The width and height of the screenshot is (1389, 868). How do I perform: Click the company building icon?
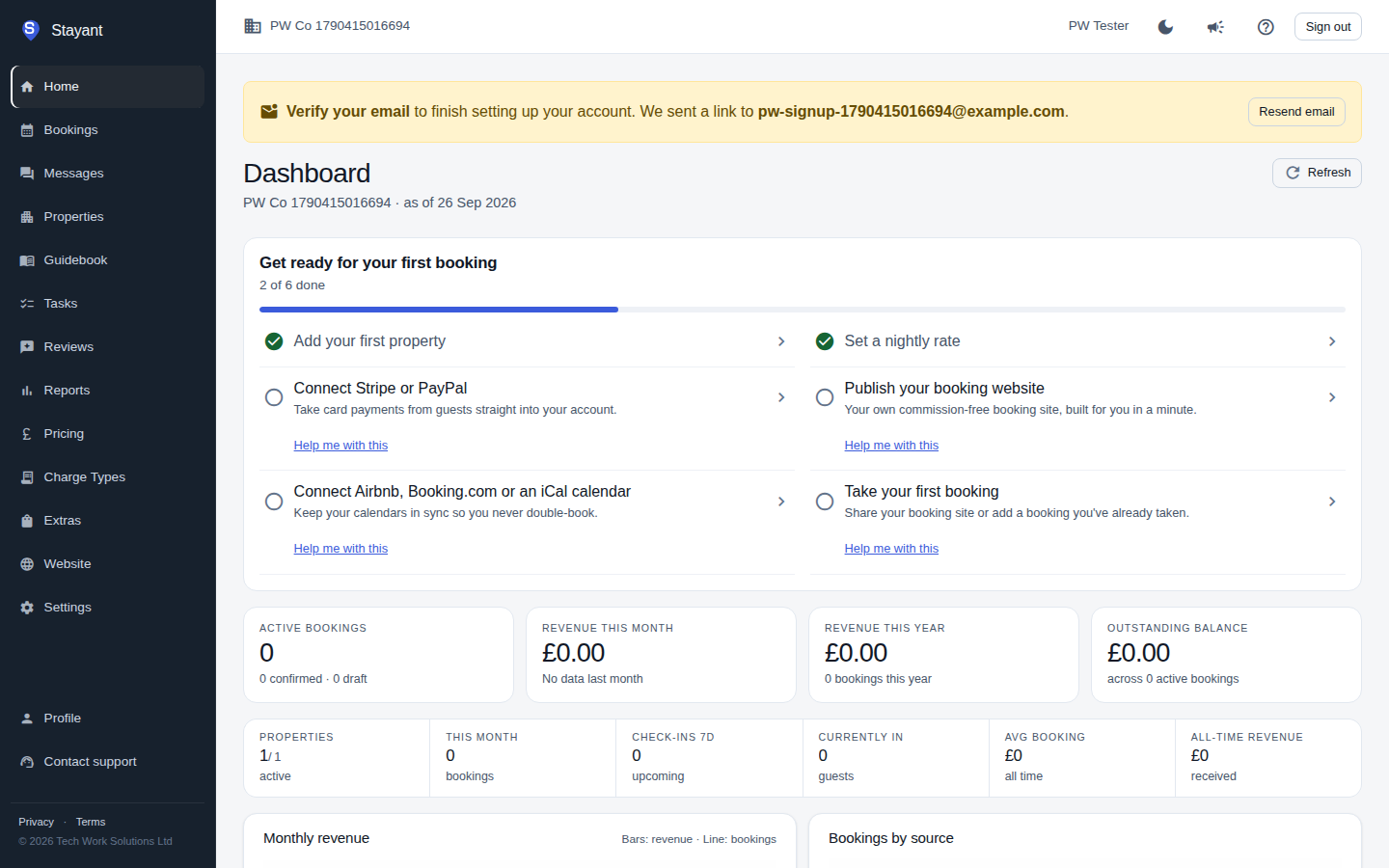click(x=253, y=26)
